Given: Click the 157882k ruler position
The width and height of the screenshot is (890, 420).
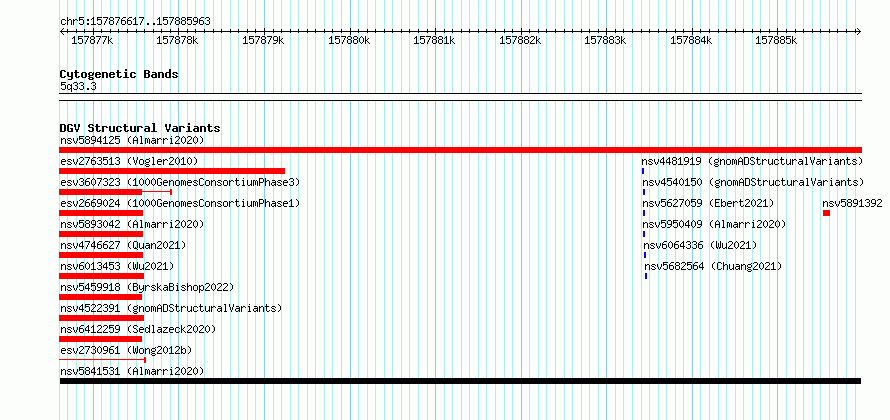Looking at the screenshot, I should (520, 40).
